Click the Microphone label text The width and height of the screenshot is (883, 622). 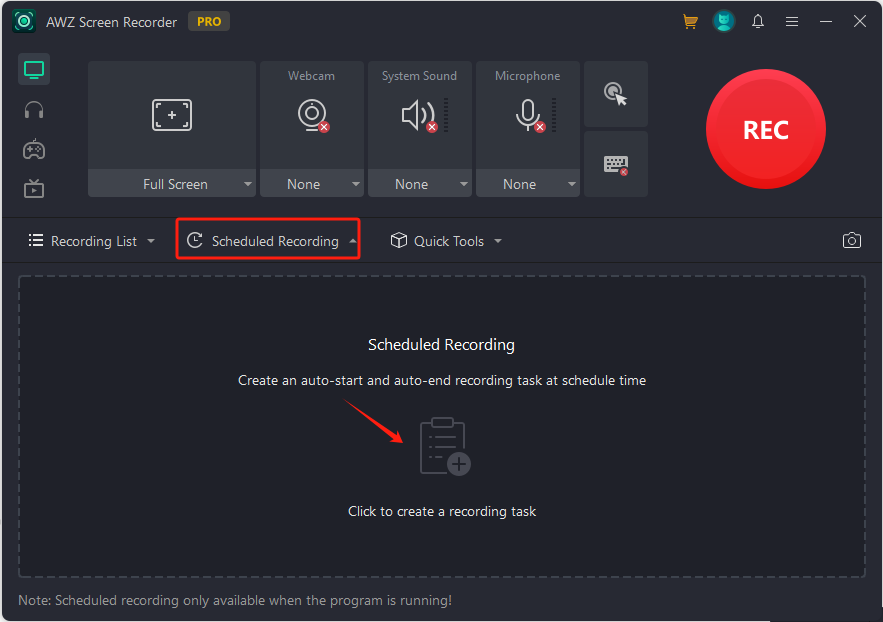528,75
